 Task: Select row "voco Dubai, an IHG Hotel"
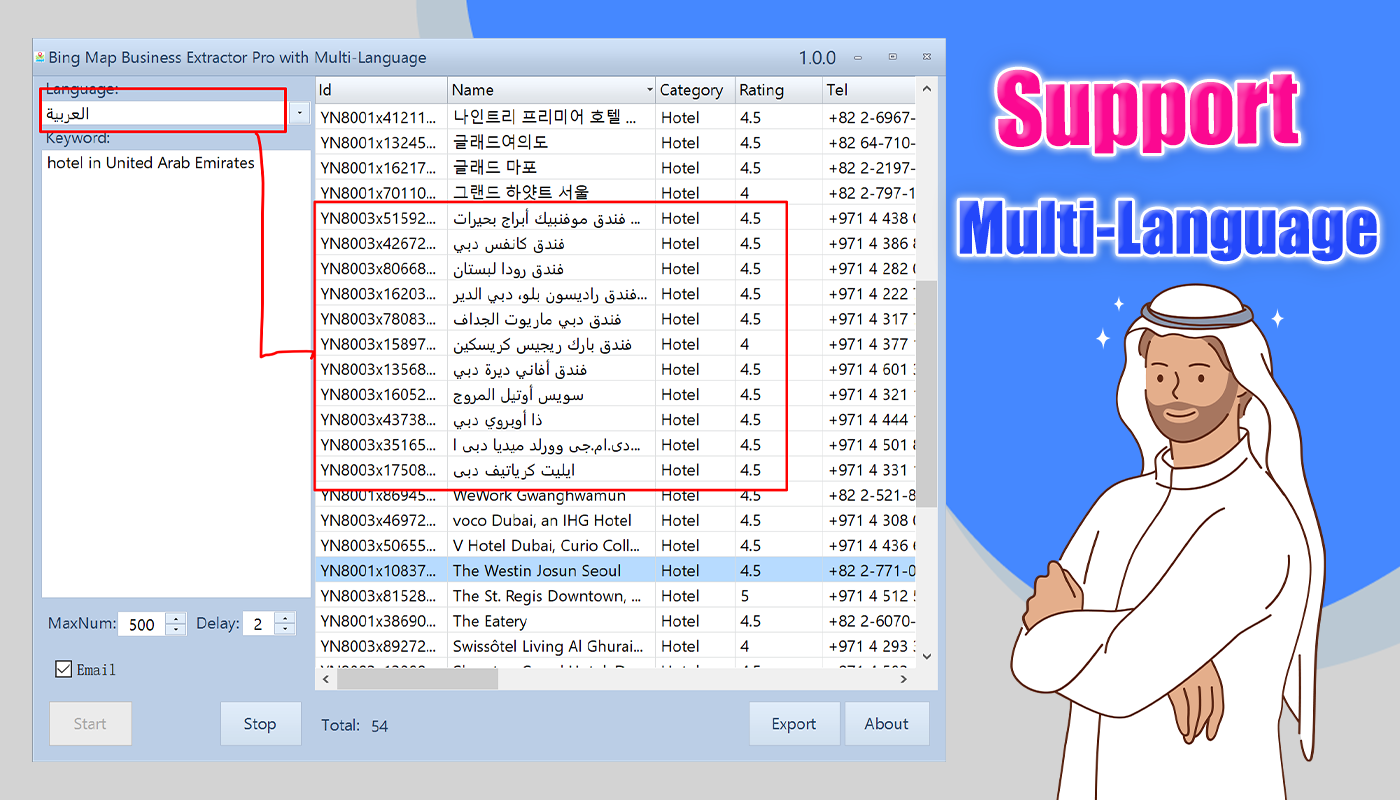coord(615,520)
